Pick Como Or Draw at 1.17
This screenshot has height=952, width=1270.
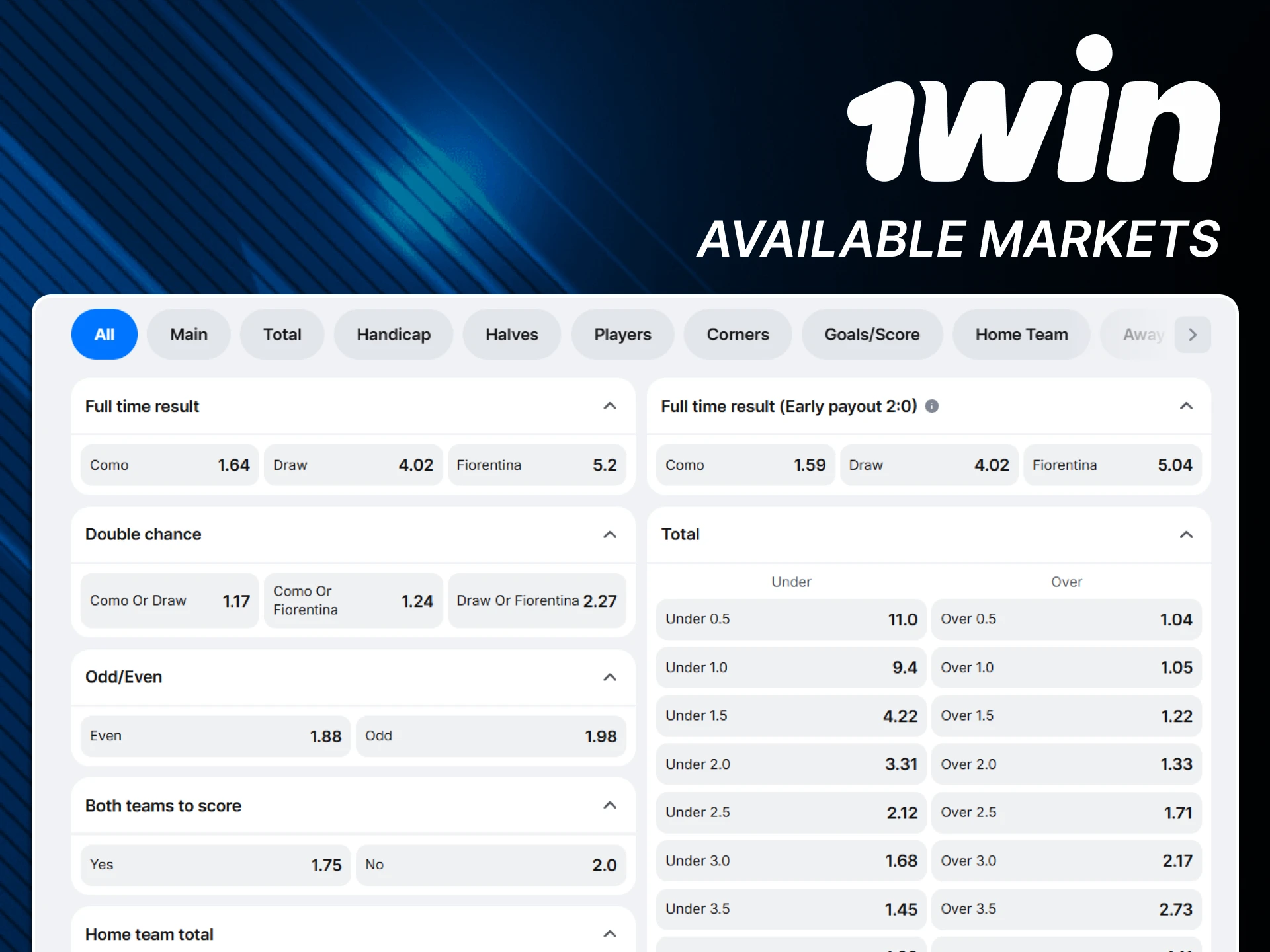click(169, 600)
